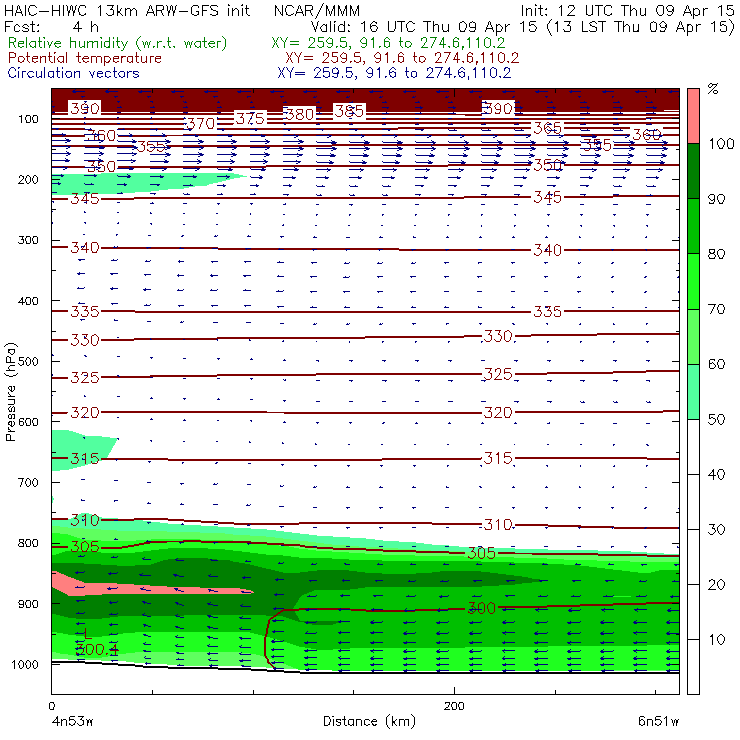Viewport: 740px width, 740px height.
Task: Click the '4n53w' start coordinate label
Action: (73, 722)
